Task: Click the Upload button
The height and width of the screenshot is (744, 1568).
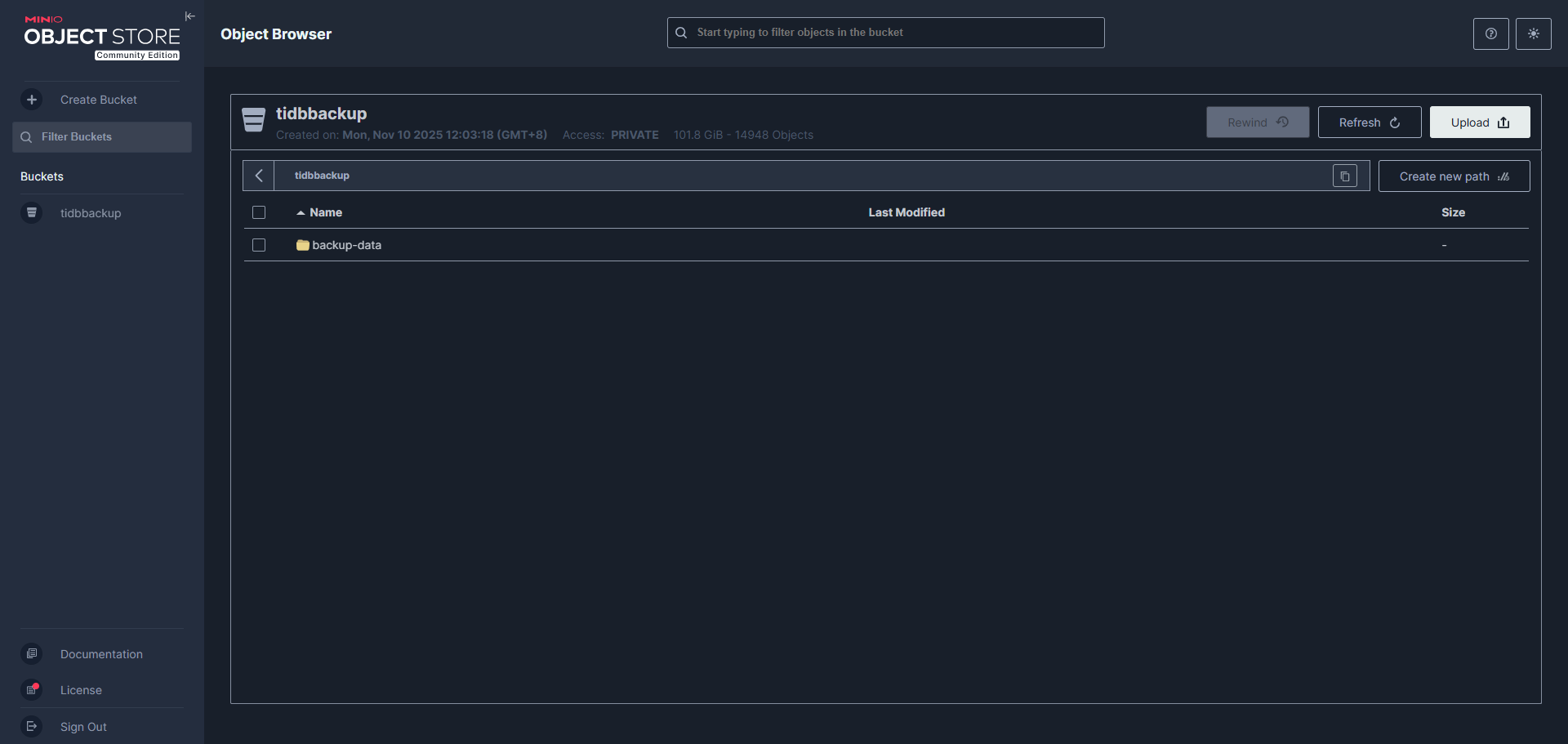Action: (x=1480, y=123)
